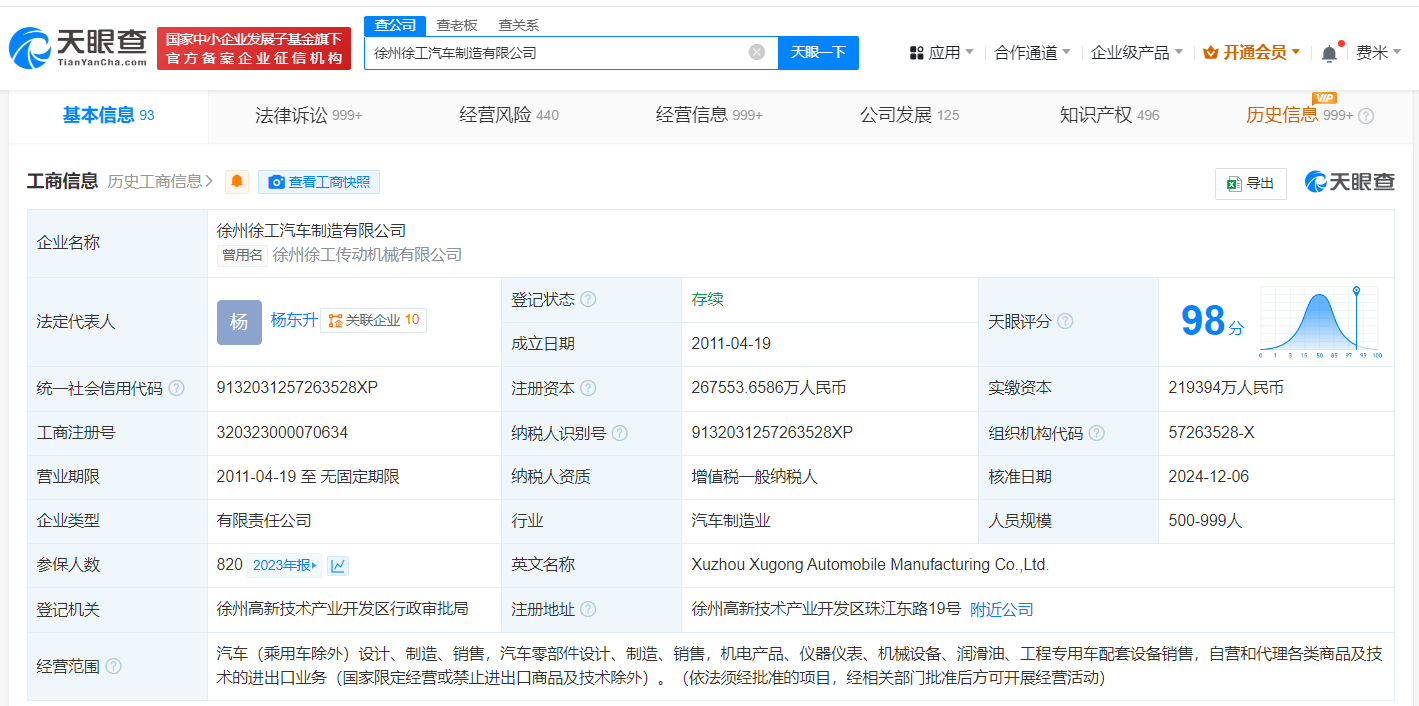Click the TianYanCha logo
The height and width of the screenshot is (706, 1419).
[78, 48]
